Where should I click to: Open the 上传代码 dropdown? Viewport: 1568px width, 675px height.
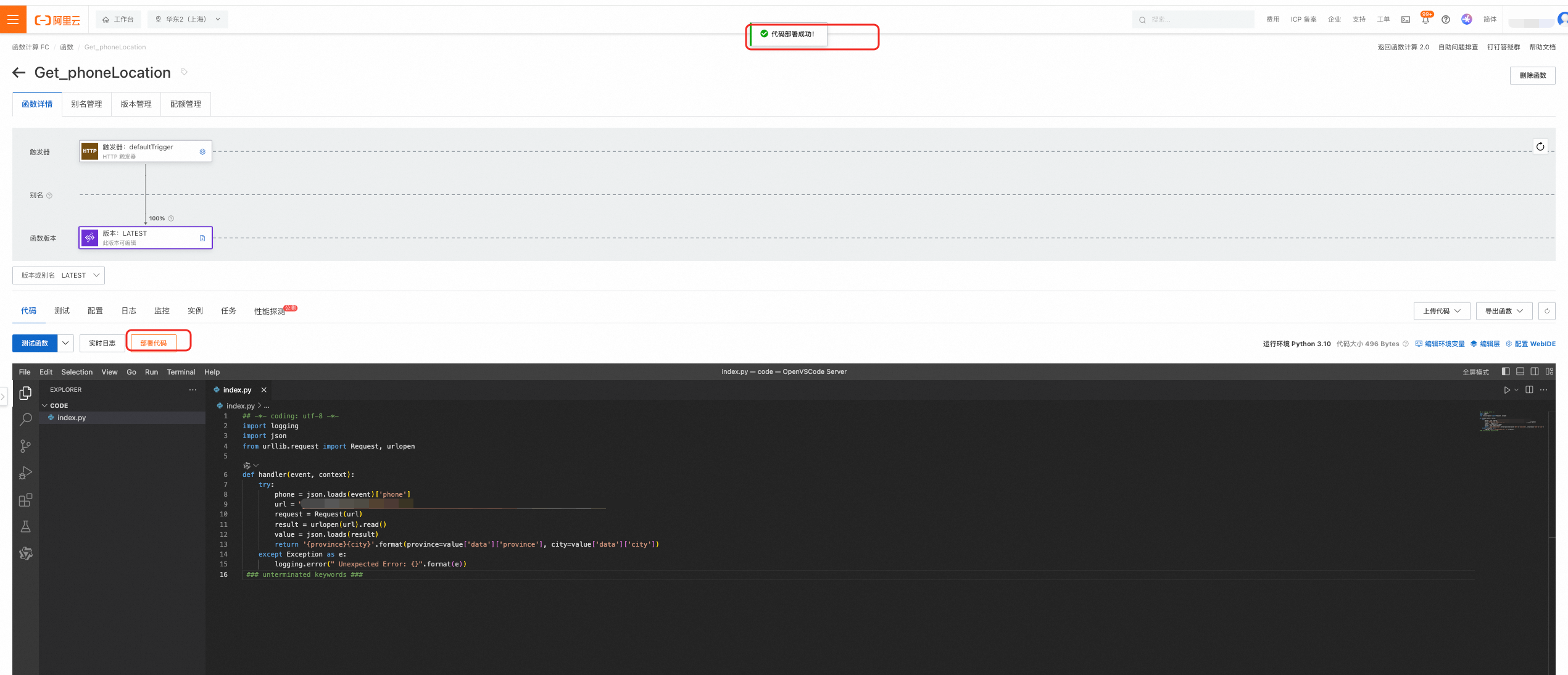click(x=1441, y=311)
